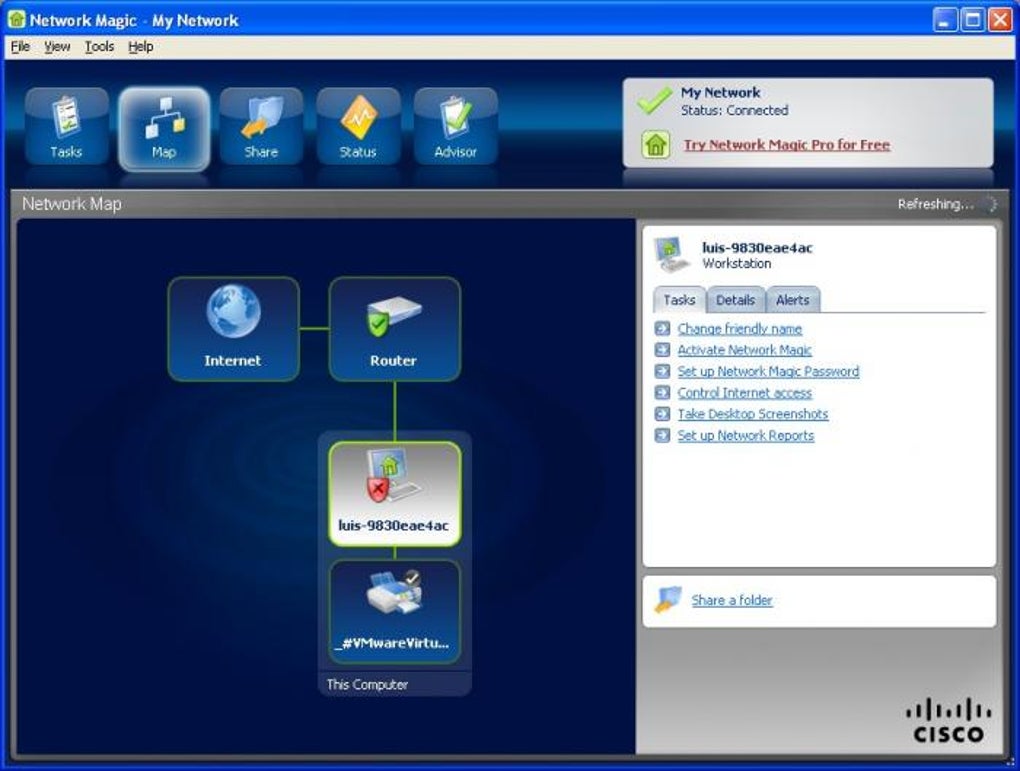Open the Tools menu
Image resolution: width=1020 pixels, height=771 pixels.
[x=100, y=47]
